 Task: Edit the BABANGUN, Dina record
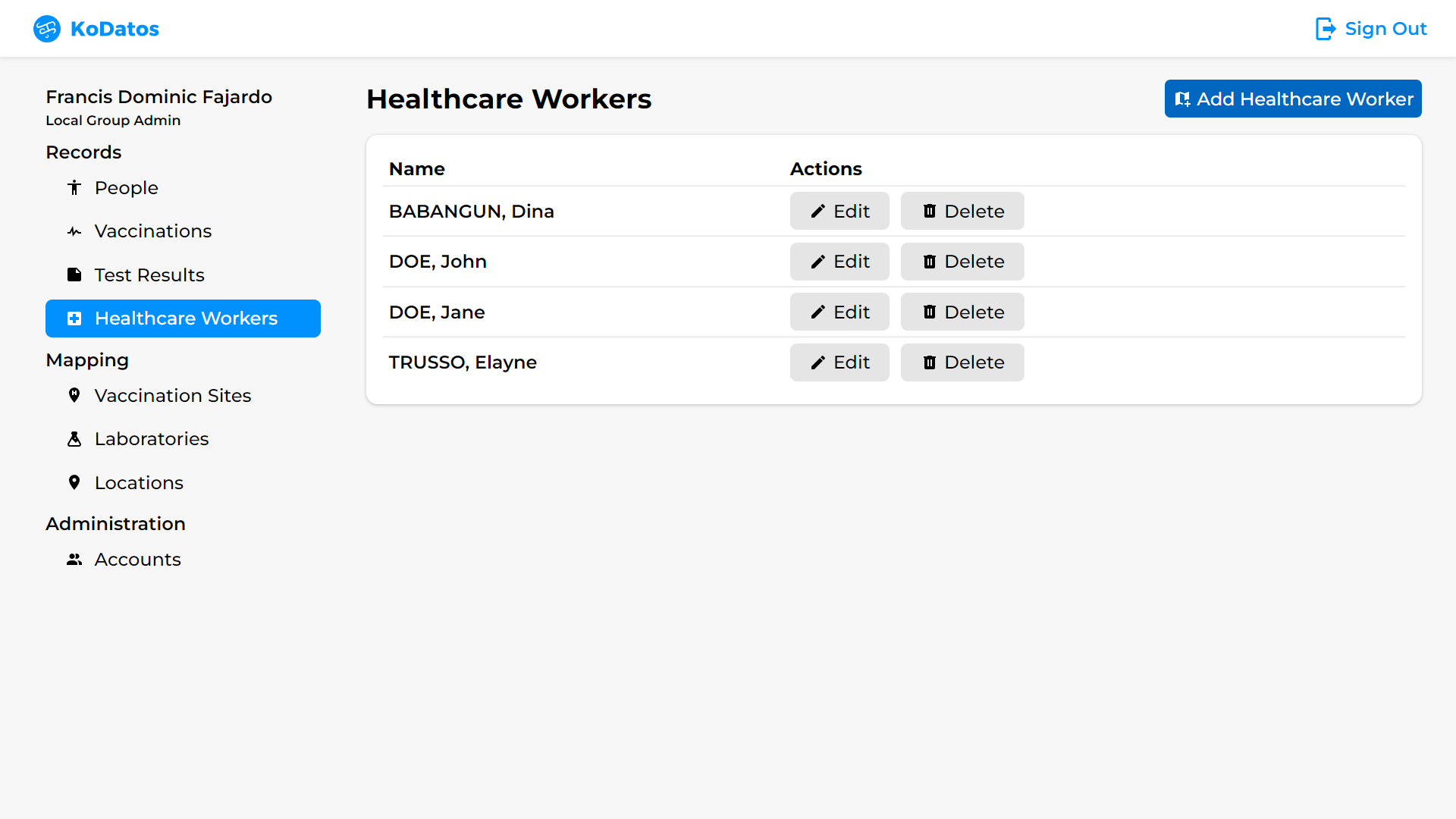[839, 211]
